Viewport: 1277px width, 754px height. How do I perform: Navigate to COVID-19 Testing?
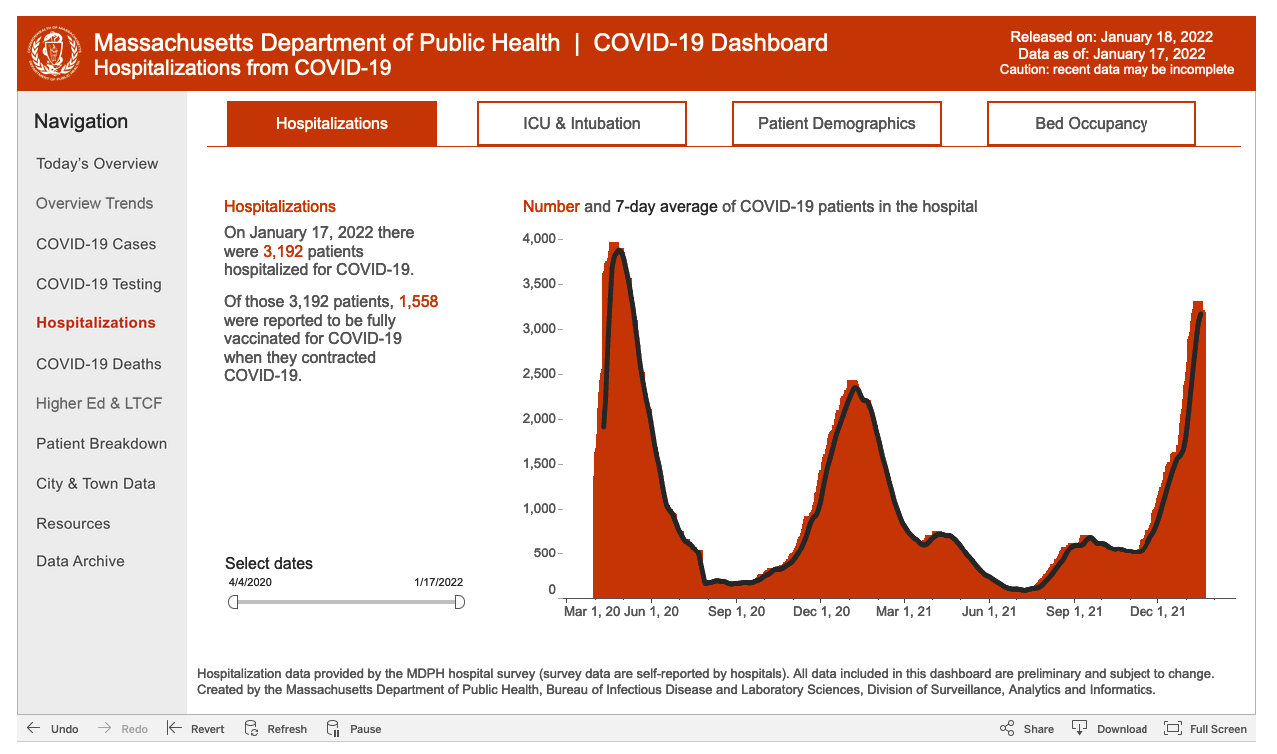[99, 284]
